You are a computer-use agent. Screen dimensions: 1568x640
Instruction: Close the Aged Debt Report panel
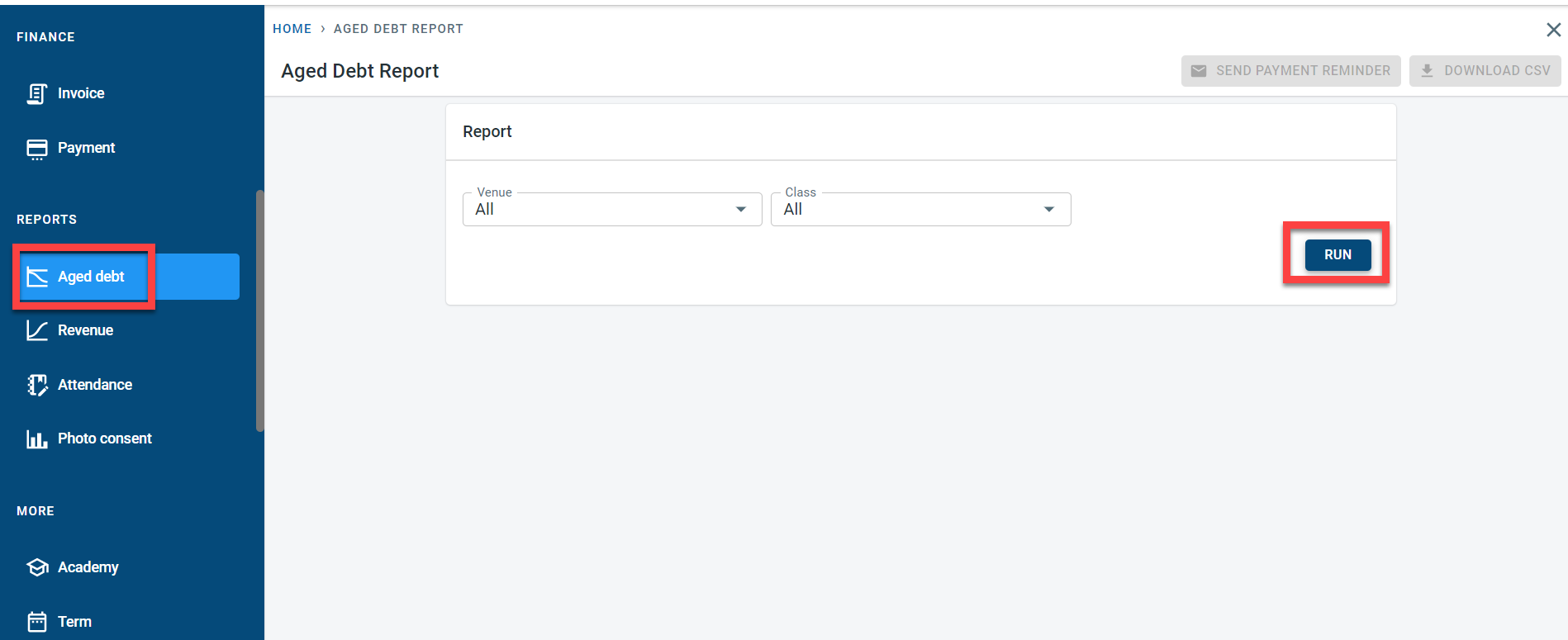[1553, 30]
